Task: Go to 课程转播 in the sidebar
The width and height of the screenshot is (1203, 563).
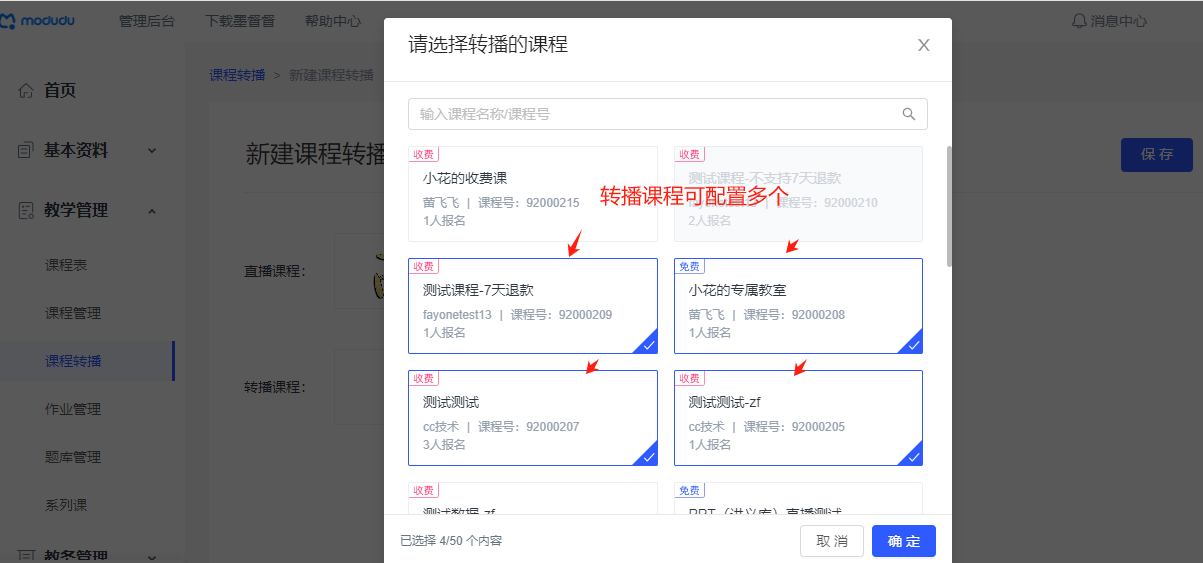Action: (73, 361)
